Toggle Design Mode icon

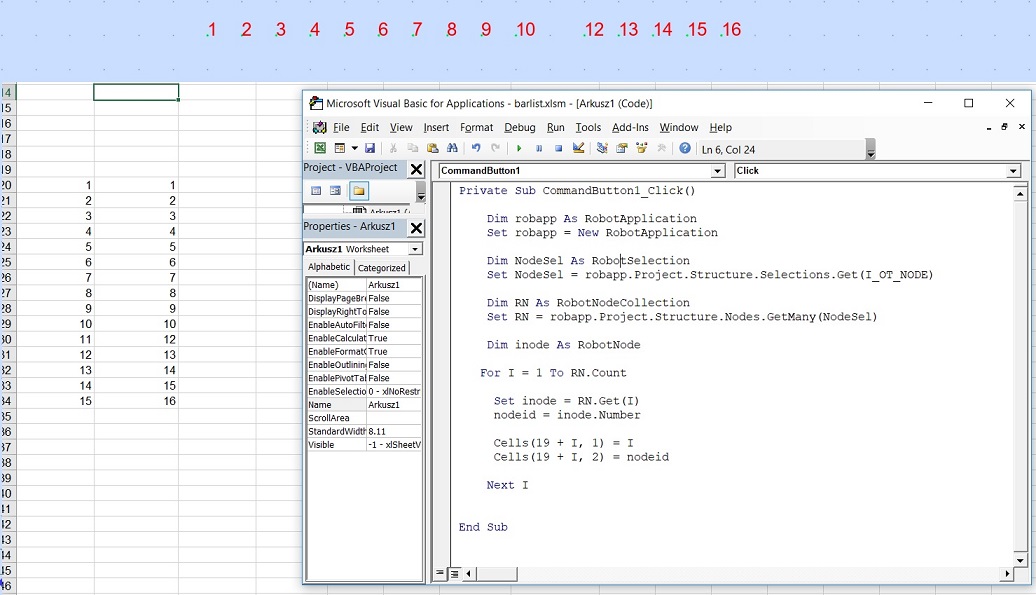(578, 149)
